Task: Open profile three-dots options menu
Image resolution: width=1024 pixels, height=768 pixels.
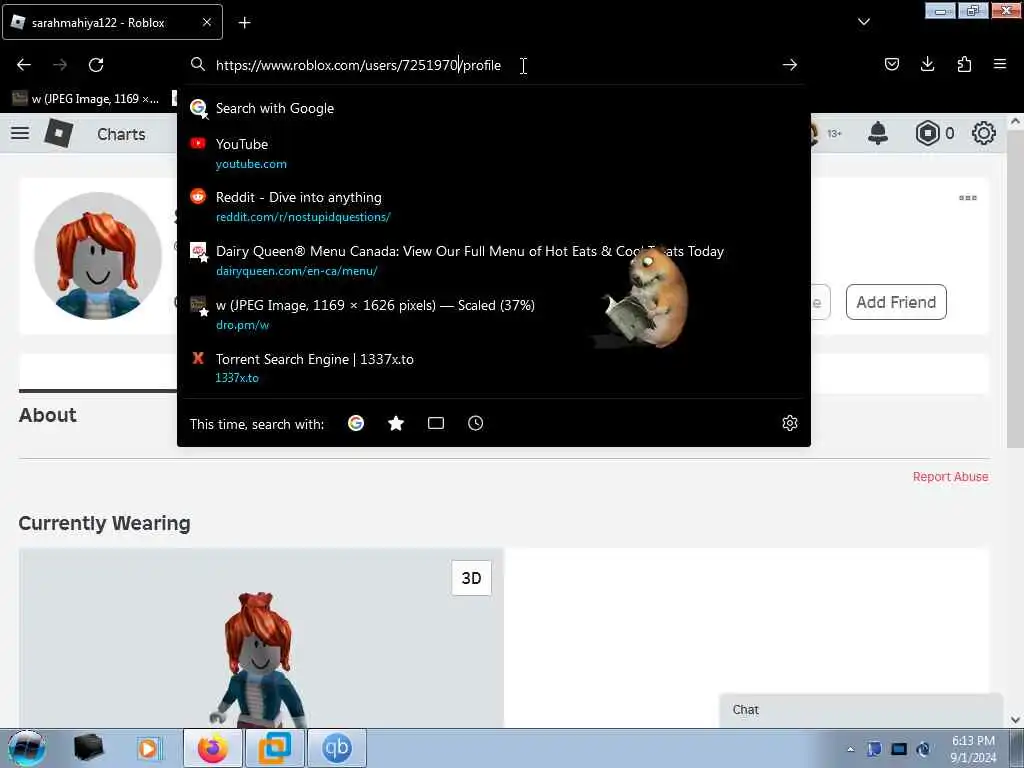Action: tap(968, 198)
